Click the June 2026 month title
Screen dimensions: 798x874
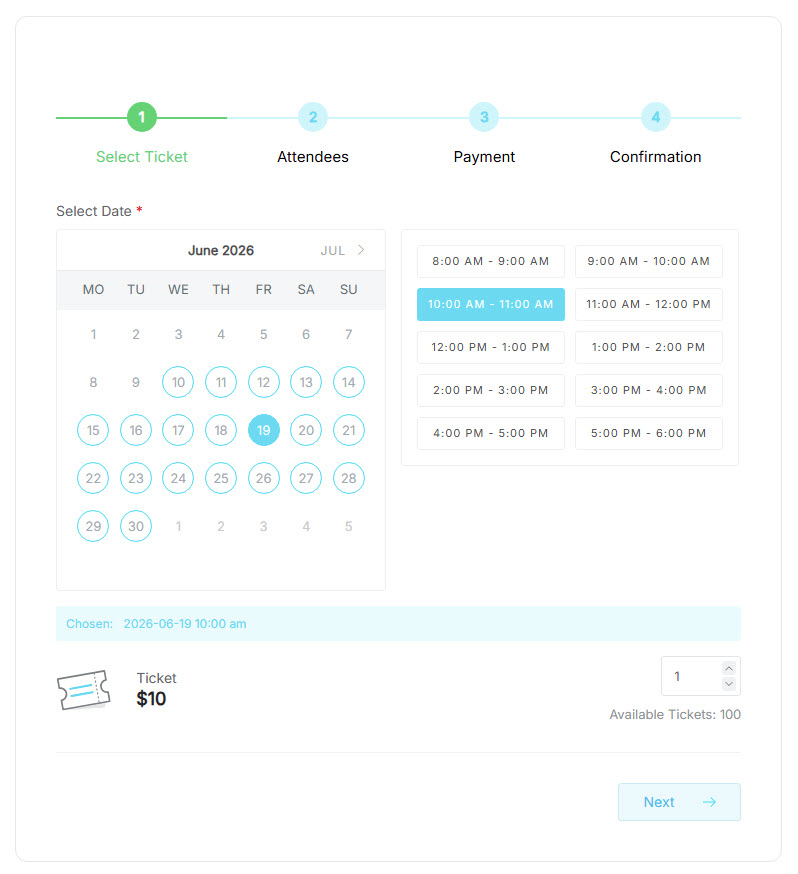pyautogui.click(x=221, y=250)
